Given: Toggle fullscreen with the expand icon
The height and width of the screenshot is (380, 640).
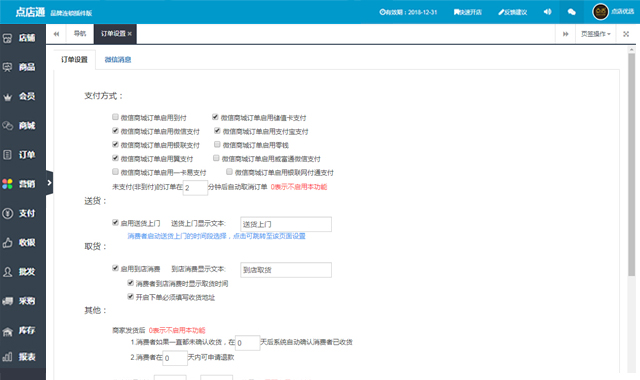Looking at the screenshot, I should (626, 34).
